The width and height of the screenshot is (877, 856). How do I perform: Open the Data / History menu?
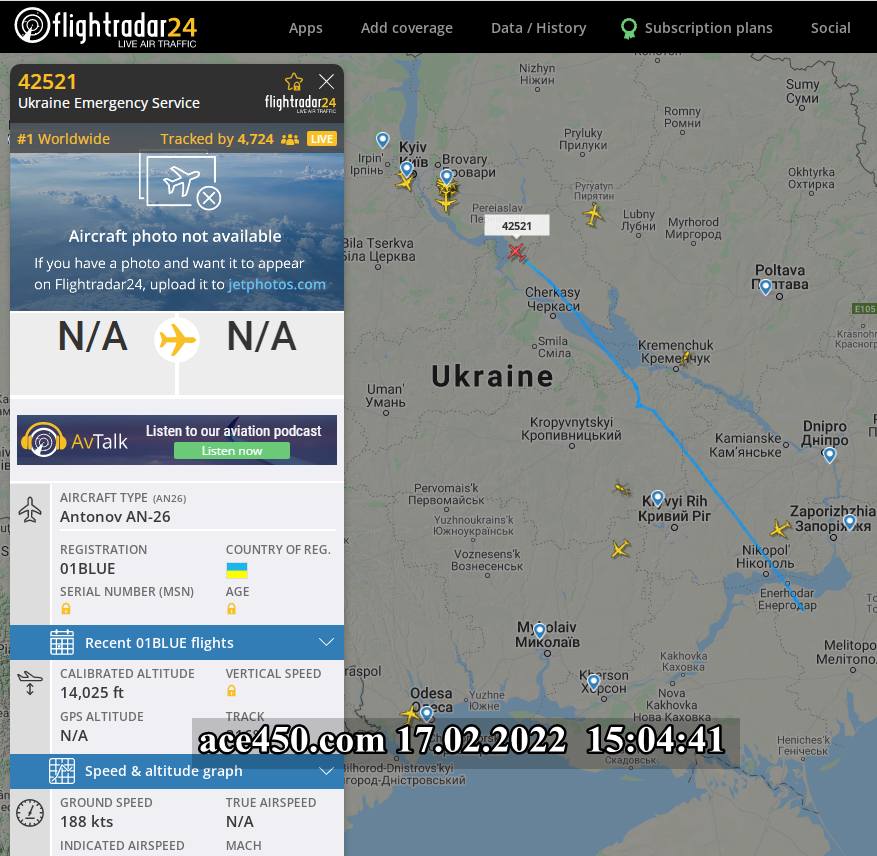538,28
